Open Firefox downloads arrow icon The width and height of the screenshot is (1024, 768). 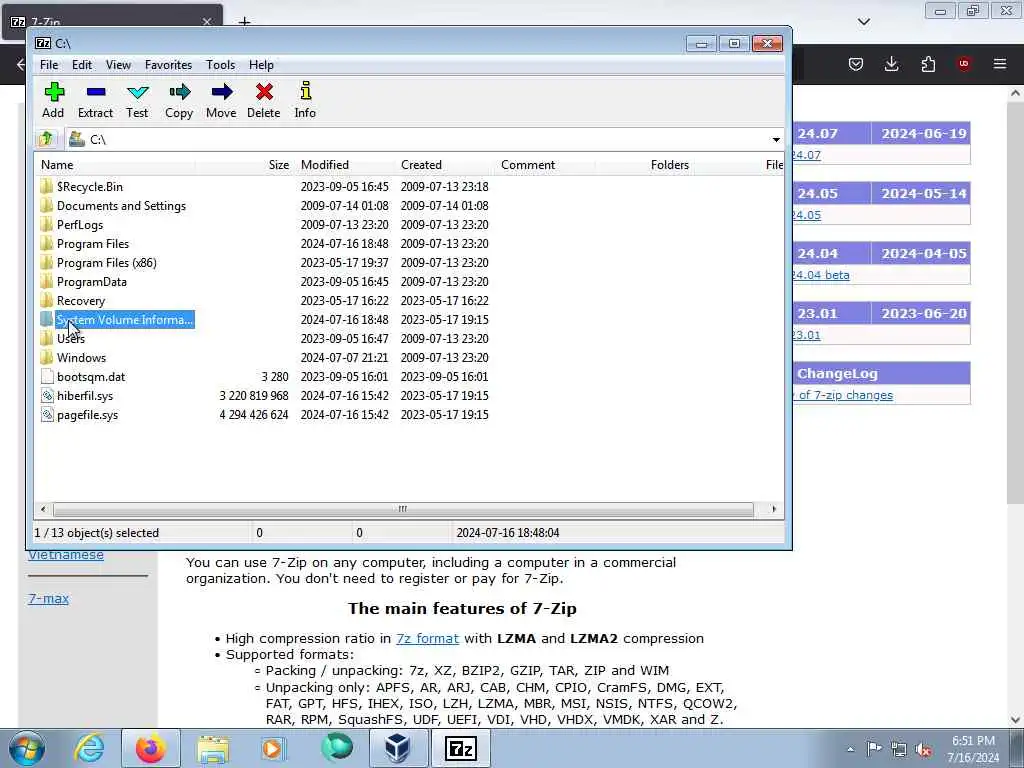[x=891, y=64]
